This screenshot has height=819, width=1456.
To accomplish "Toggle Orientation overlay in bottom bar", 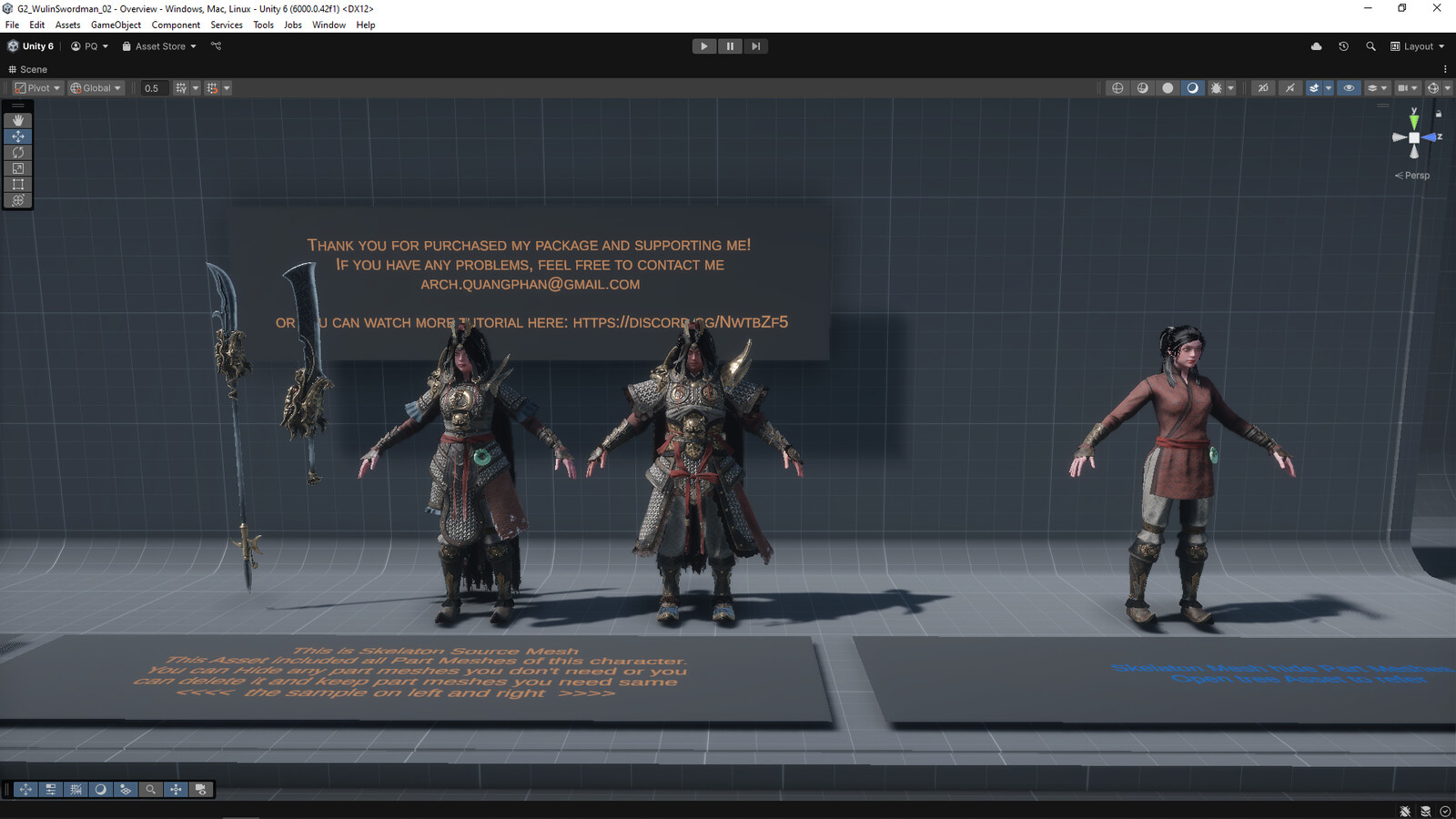I will (x=176, y=790).
